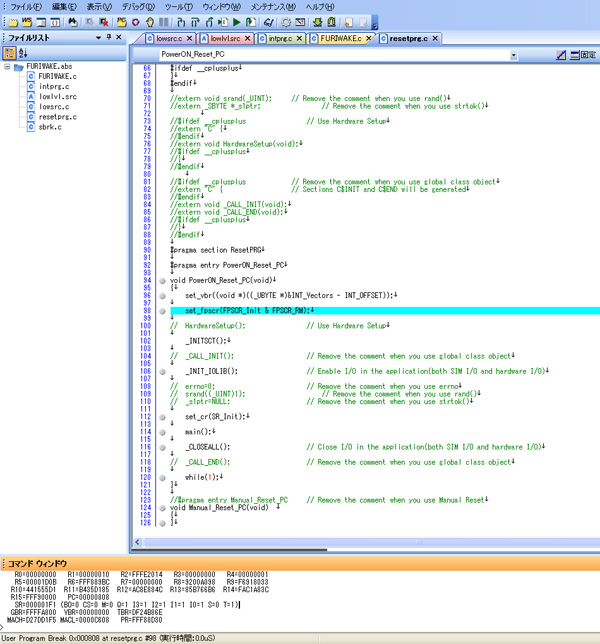Screen dimensions: 600x644
Task: Switch to the lowsrc.c tab
Action: point(169,39)
